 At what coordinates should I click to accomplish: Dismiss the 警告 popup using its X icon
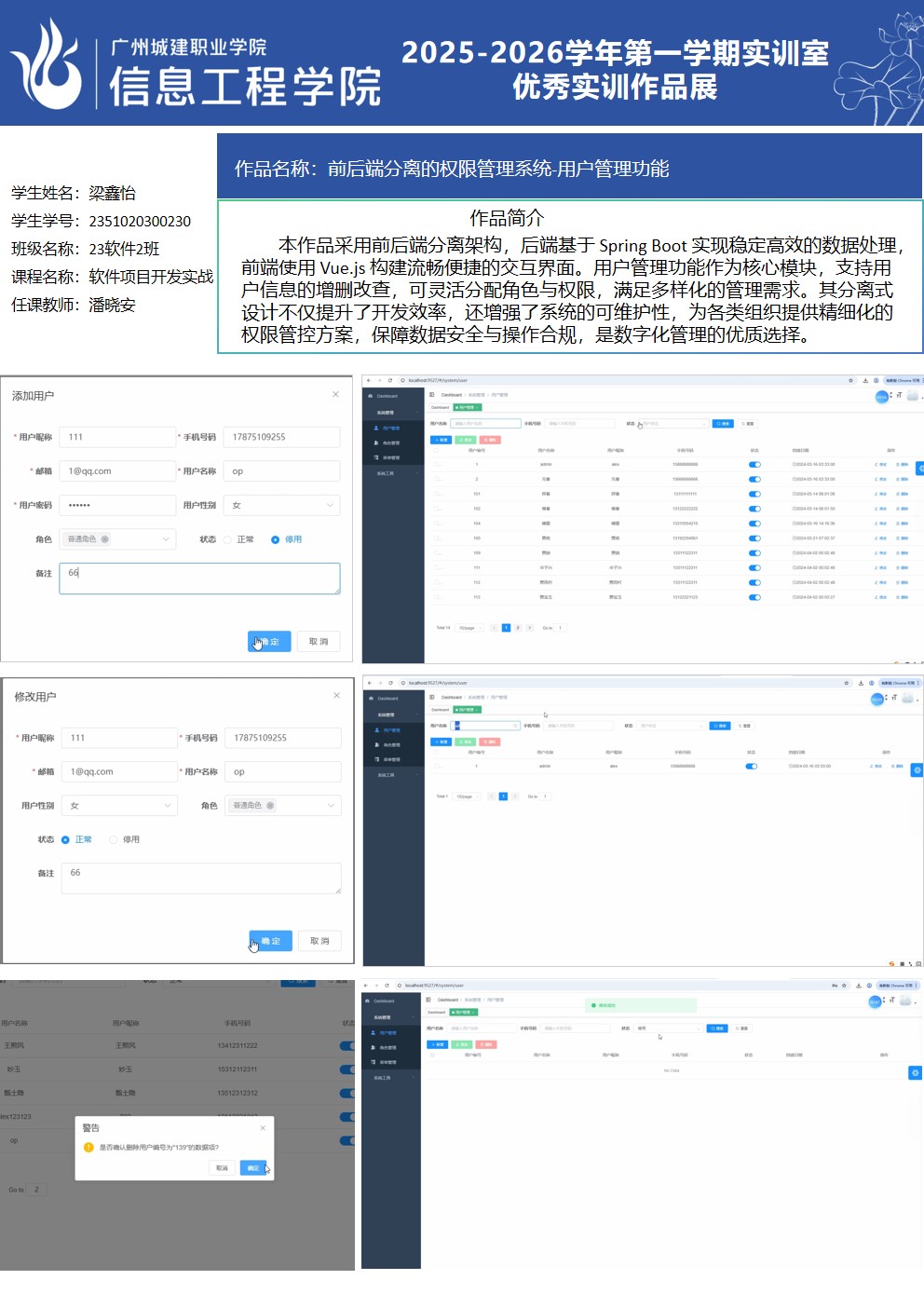(263, 1128)
